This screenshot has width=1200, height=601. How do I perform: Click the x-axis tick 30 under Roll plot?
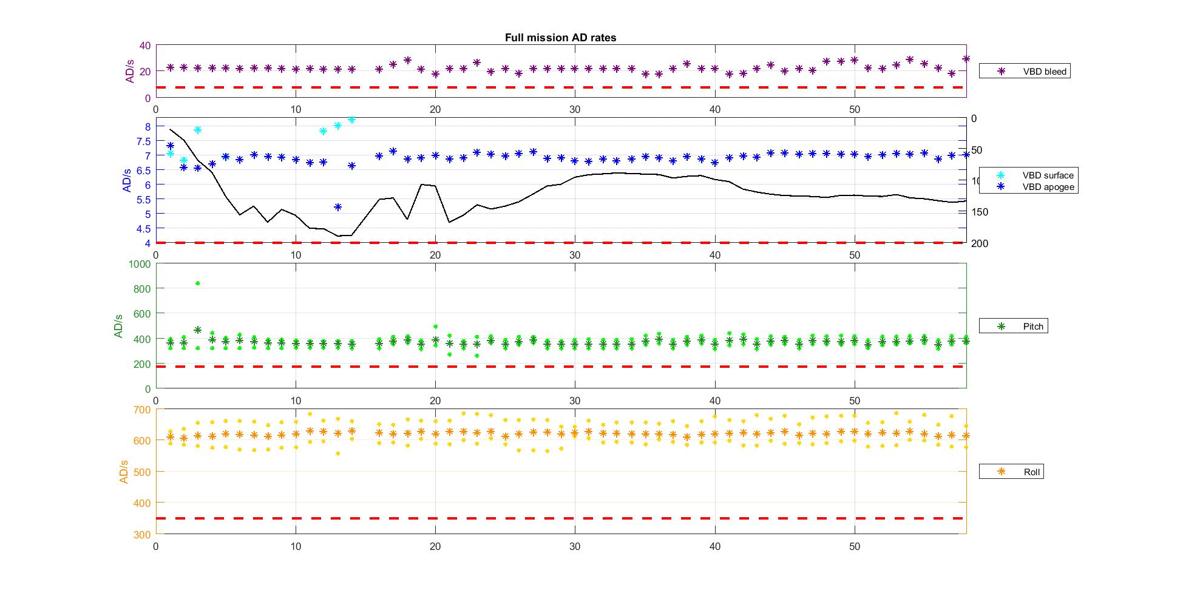pos(575,547)
